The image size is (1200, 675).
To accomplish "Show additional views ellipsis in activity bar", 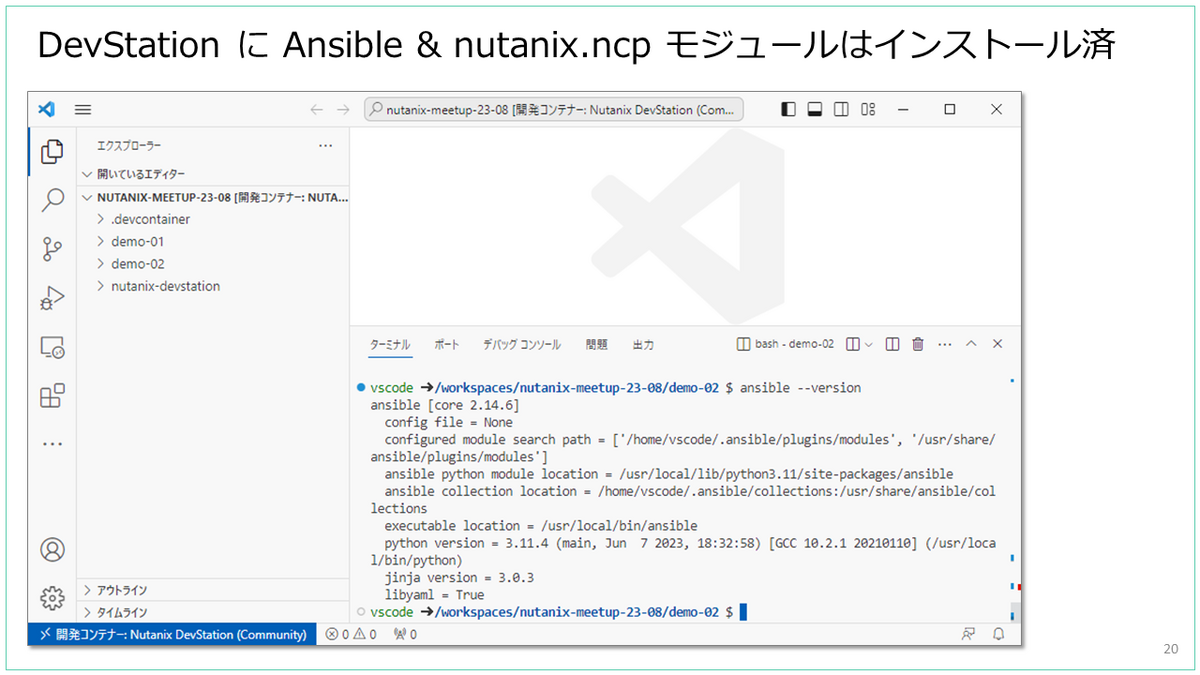I will (x=52, y=444).
